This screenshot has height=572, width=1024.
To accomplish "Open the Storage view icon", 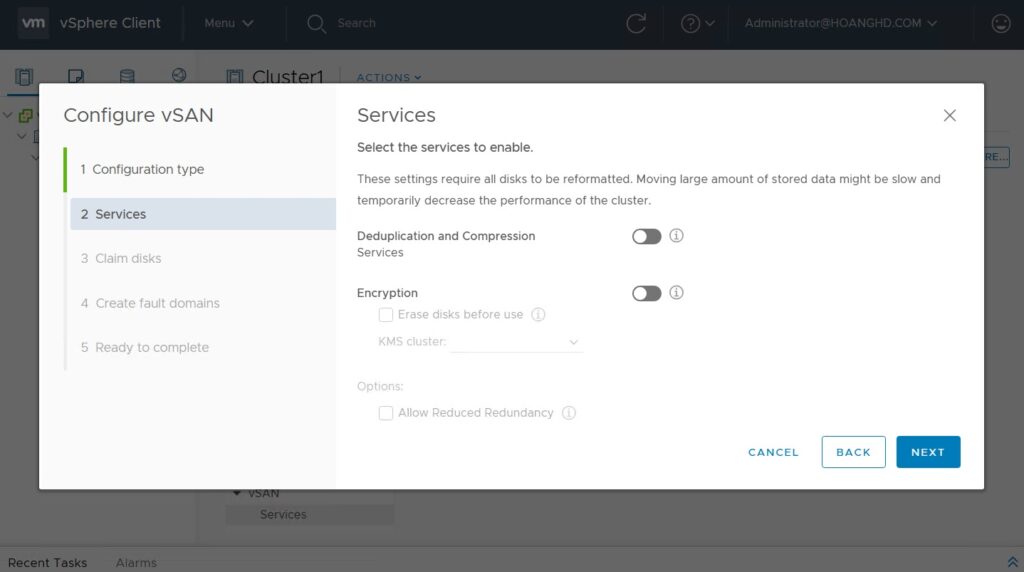I will coord(127,76).
